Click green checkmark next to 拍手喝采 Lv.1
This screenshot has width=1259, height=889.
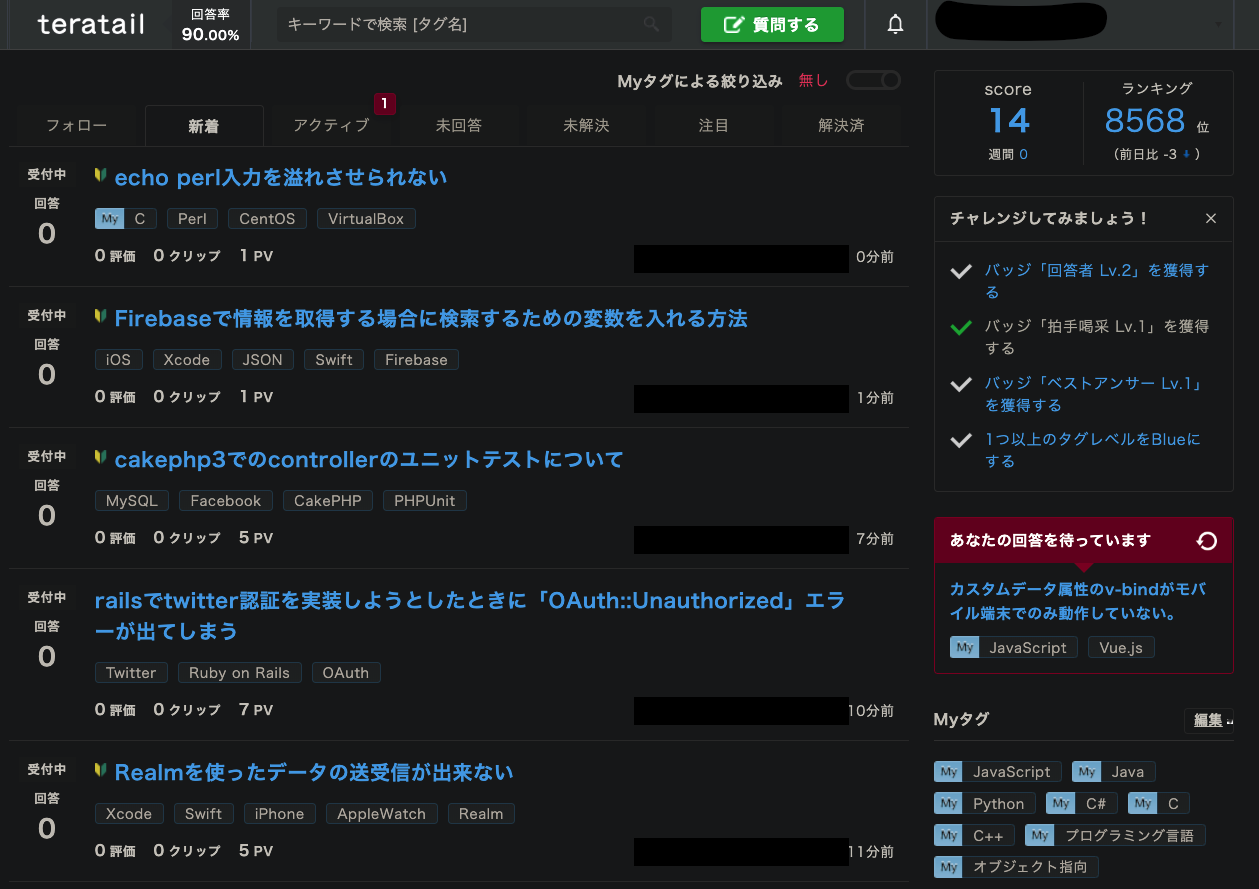tap(961, 327)
